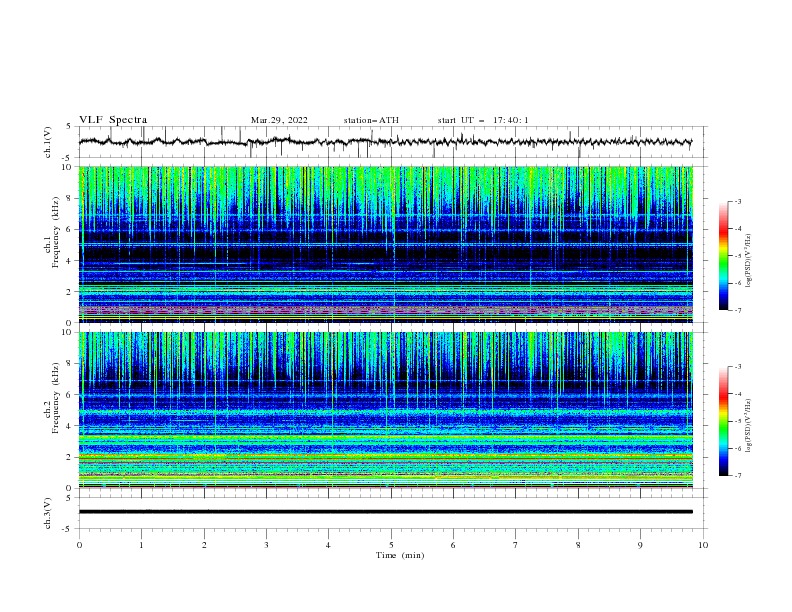This screenshot has height=612, width=792.
Task: Click the "VLF Spectra" title text
Action: coord(113,120)
